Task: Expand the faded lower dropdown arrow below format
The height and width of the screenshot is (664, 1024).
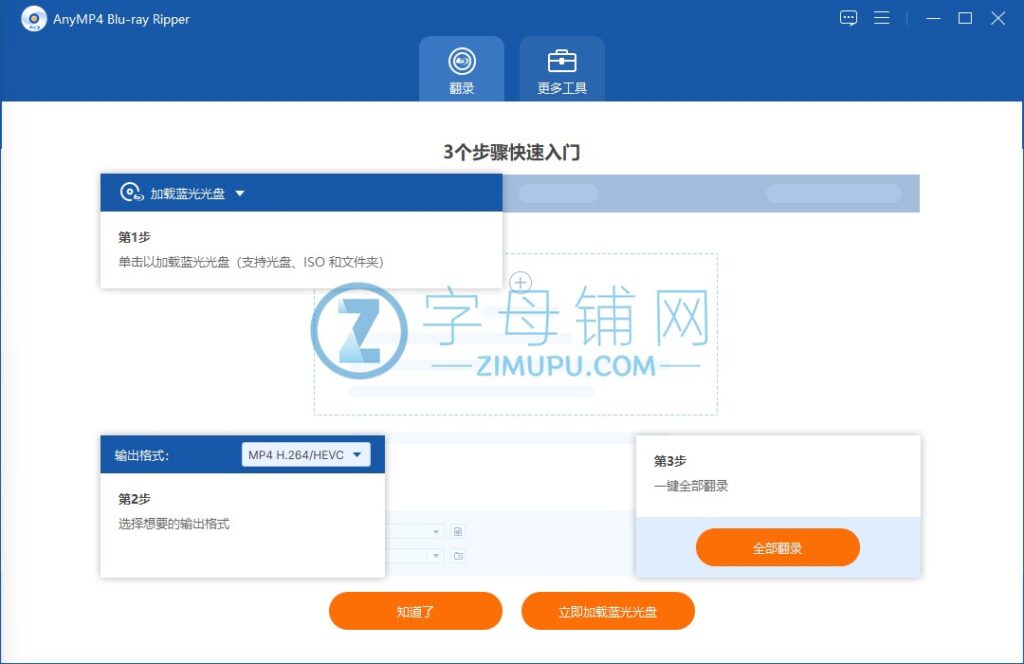Action: pyautogui.click(x=436, y=556)
